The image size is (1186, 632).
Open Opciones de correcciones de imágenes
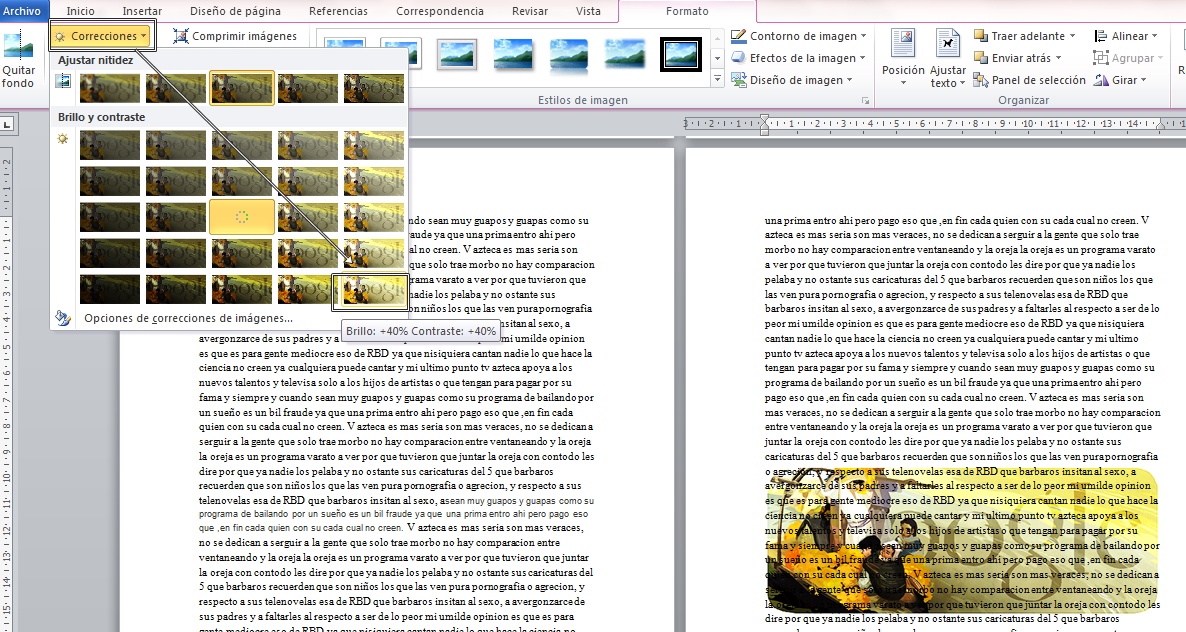tap(188, 318)
